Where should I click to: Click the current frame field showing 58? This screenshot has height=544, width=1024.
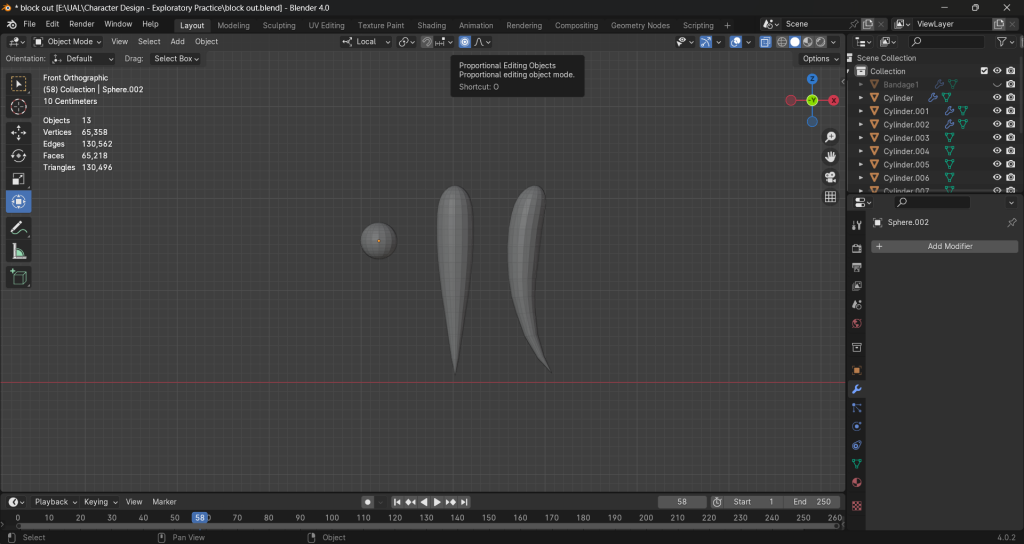tap(682, 502)
